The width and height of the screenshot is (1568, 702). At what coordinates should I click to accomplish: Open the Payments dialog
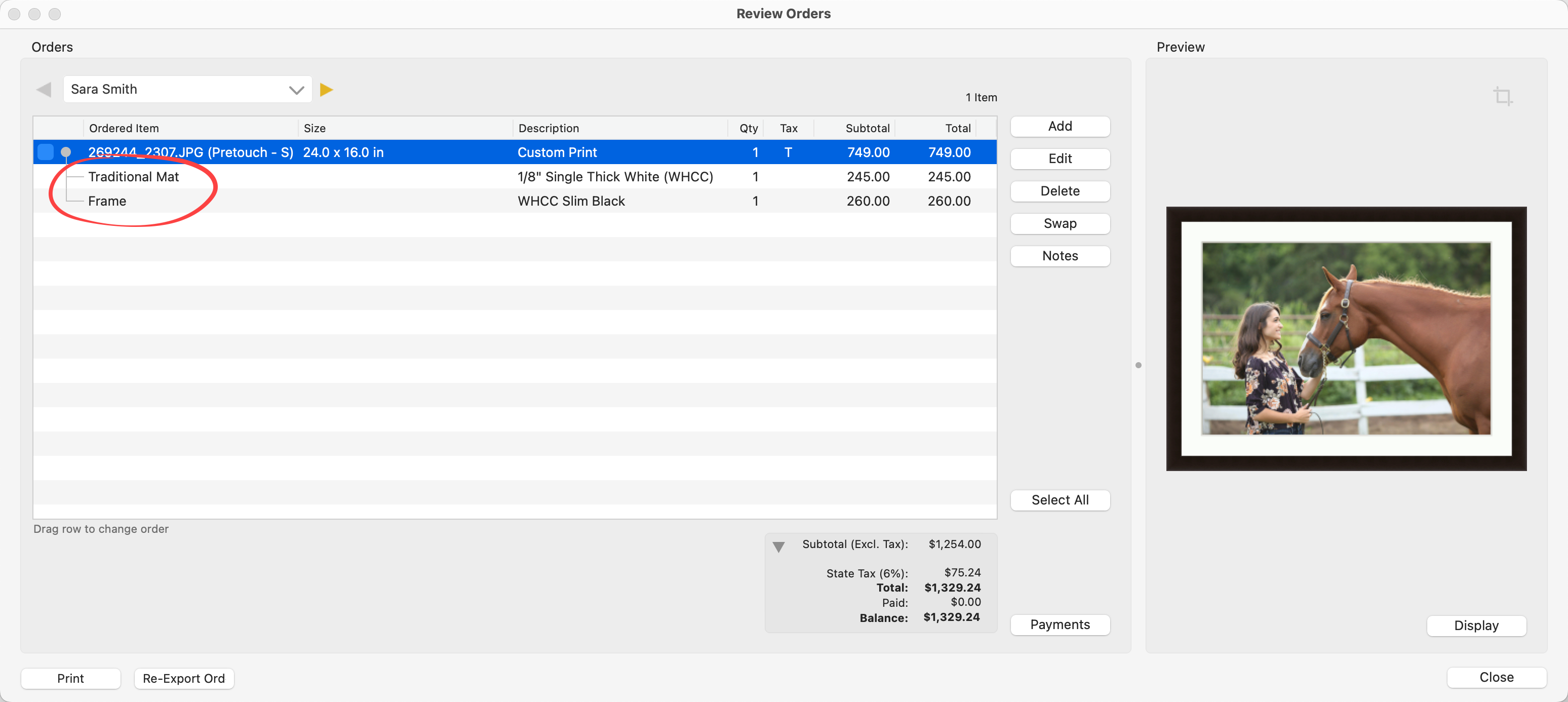[1059, 624]
